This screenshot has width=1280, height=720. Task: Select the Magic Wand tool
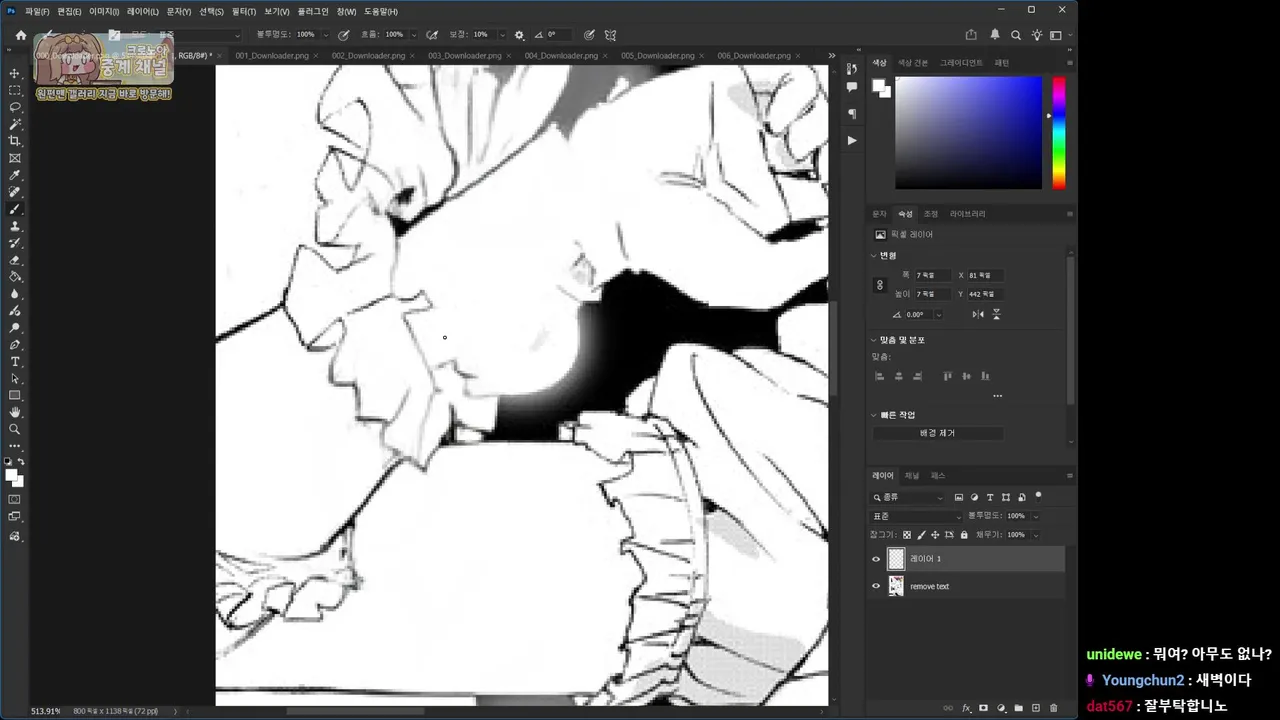tap(14, 124)
